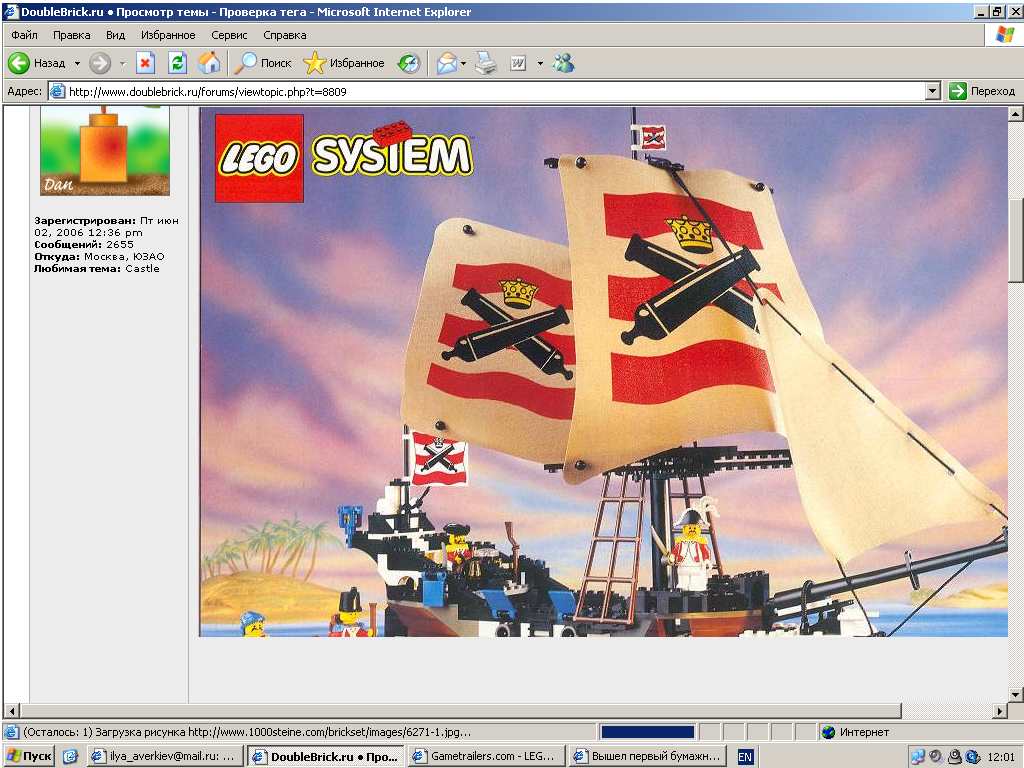The width and height of the screenshot is (1024, 768).
Task: Click the Edit with Word icon
Action: click(x=519, y=63)
